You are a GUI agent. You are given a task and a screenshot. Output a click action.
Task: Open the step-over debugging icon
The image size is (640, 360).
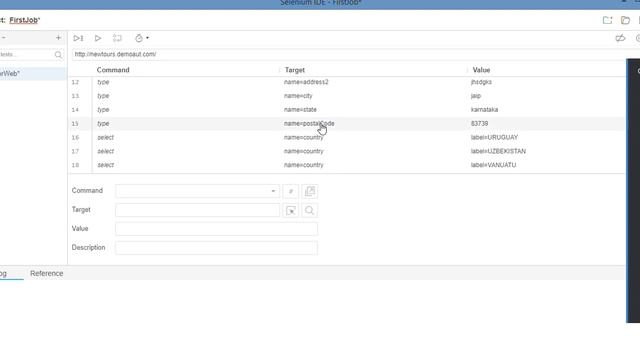click(x=117, y=38)
